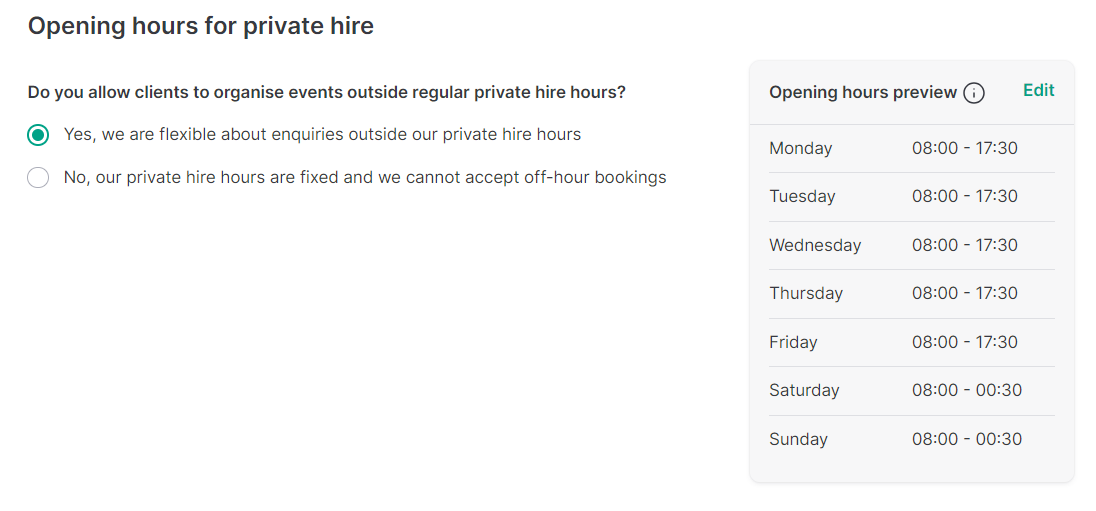This screenshot has width=1096, height=511.
Task: Open the Edit link for opening hours
Action: coord(1039,90)
